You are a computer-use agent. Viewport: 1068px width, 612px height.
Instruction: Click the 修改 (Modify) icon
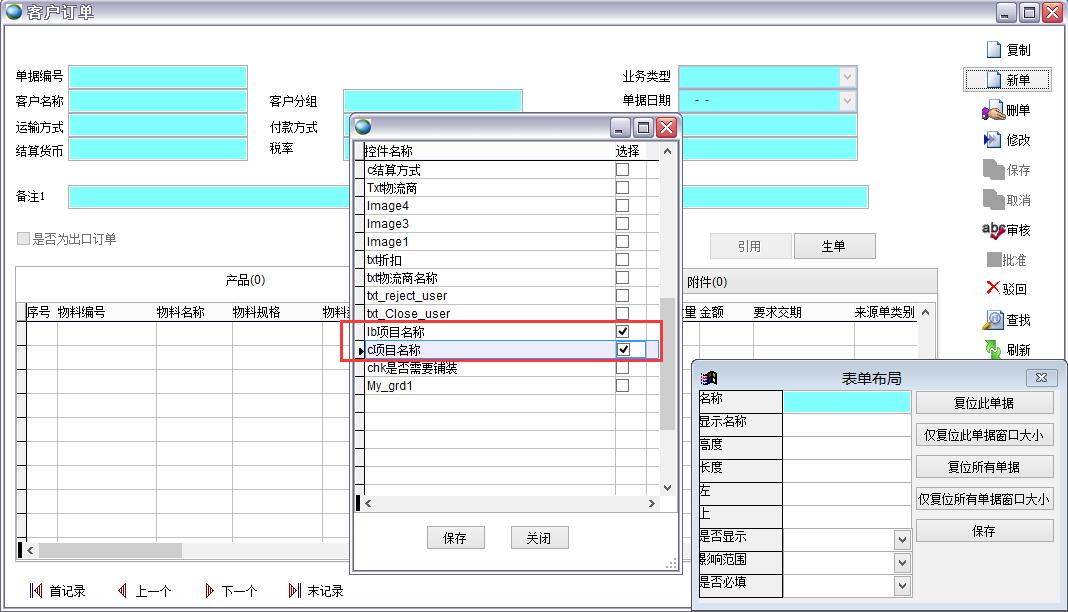[x=993, y=140]
